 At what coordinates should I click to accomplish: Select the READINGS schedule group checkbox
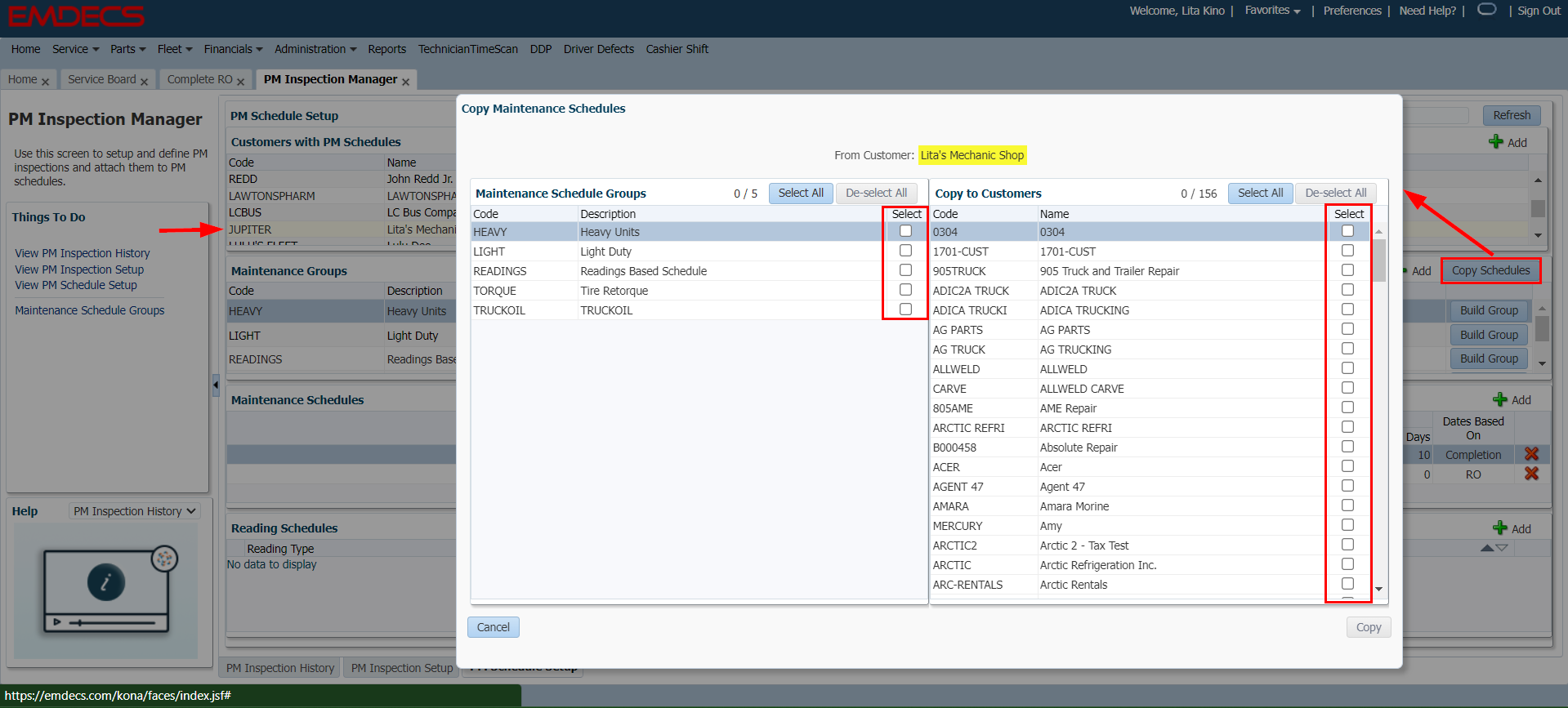(x=905, y=270)
